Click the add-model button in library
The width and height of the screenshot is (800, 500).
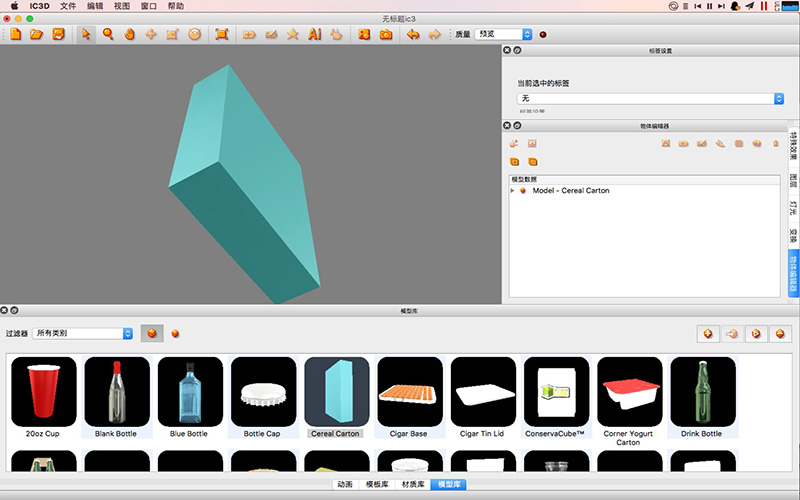708,334
